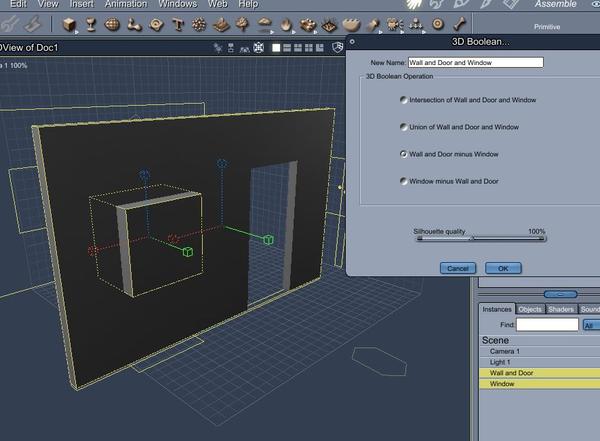This screenshot has height=441, width=600.
Task: Insert a text object with the T tool
Action: click(178, 24)
